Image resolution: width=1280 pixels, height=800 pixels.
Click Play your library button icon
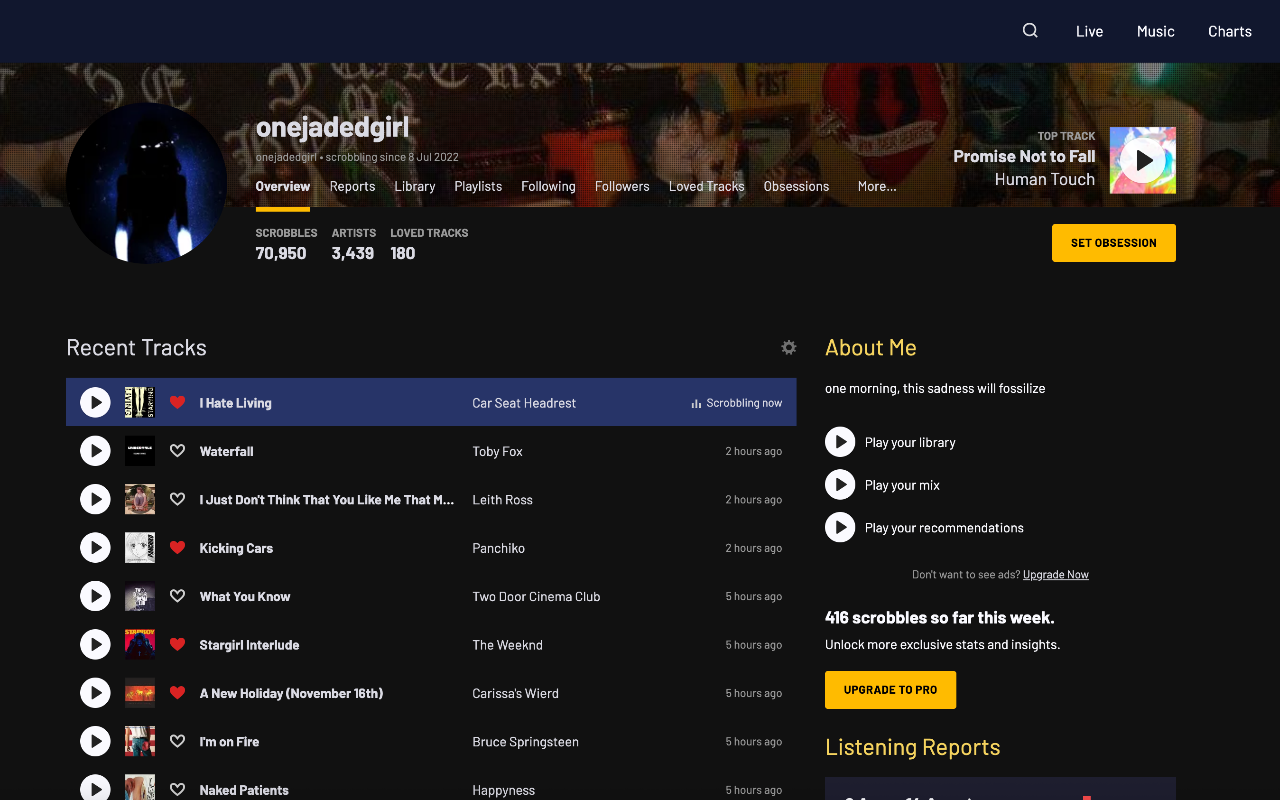tap(840, 442)
